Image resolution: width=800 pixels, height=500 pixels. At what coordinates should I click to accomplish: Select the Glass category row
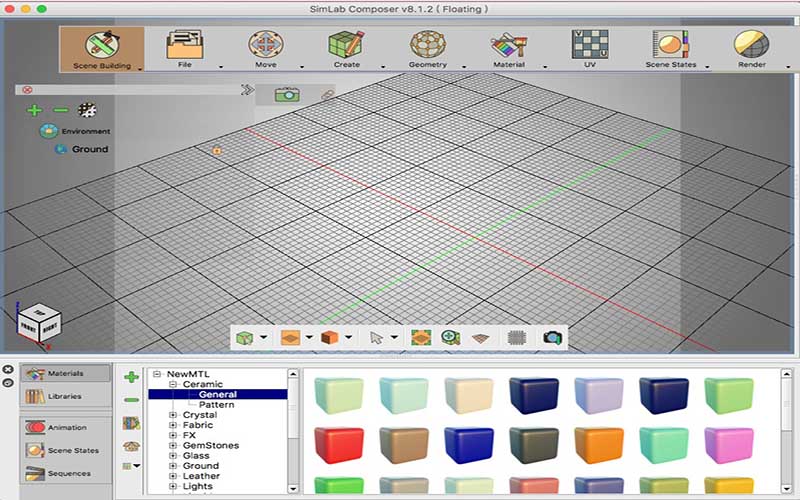[196, 456]
